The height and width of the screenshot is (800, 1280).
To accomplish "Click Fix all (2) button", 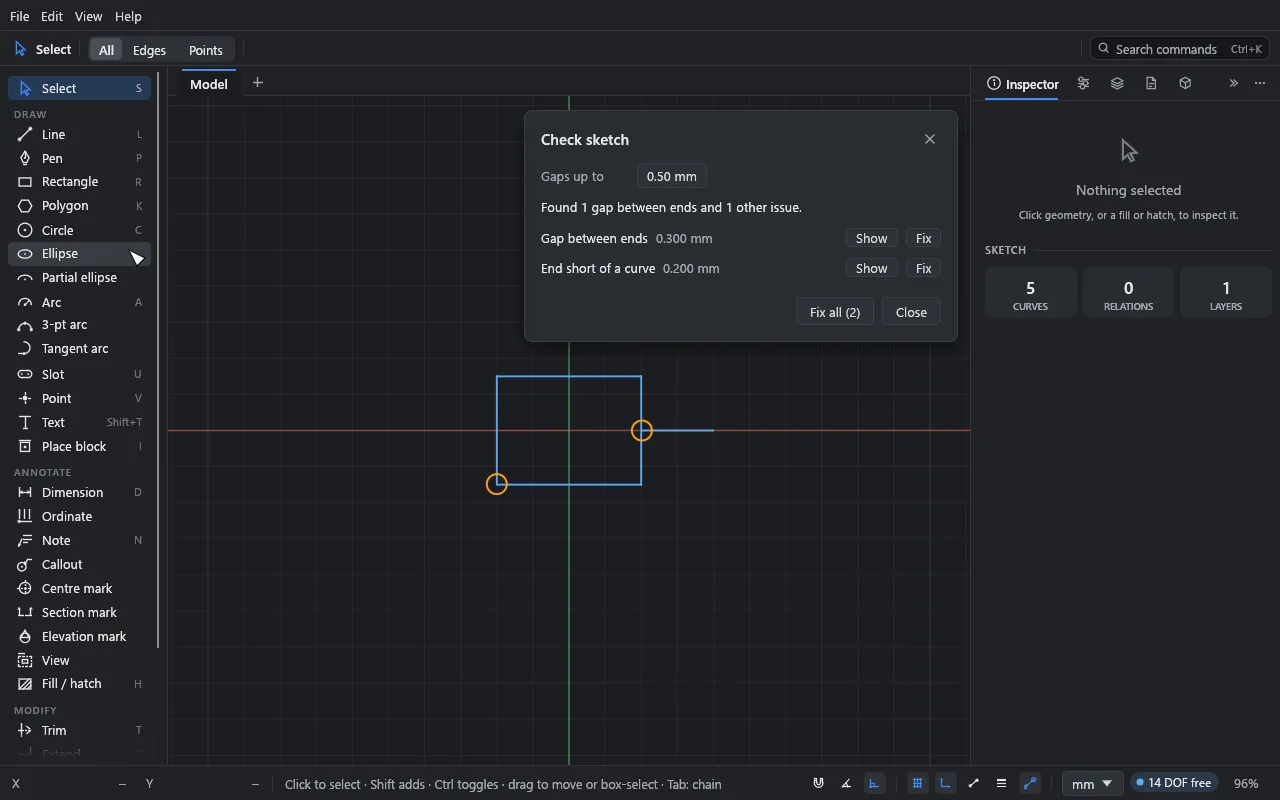I will click(835, 312).
